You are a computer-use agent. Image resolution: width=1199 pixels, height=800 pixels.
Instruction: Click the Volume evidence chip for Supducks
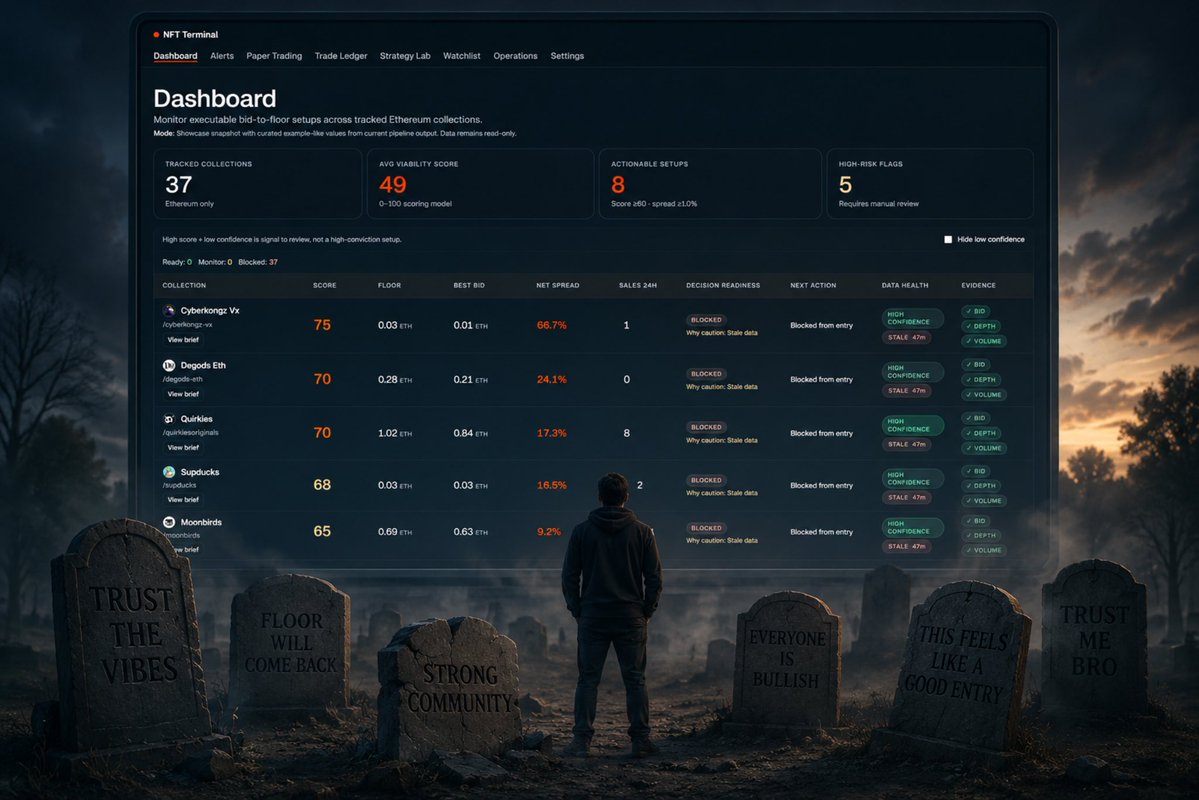point(983,501)
